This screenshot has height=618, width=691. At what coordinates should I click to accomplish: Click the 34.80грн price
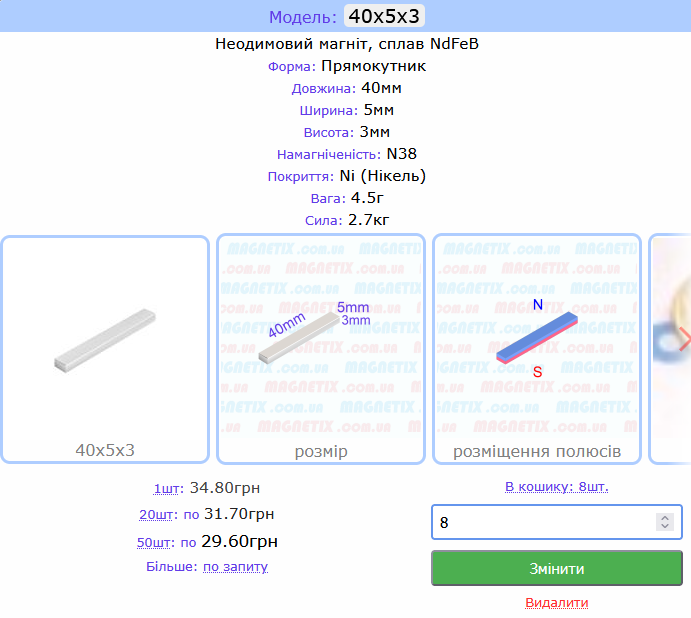click(225, 488)
